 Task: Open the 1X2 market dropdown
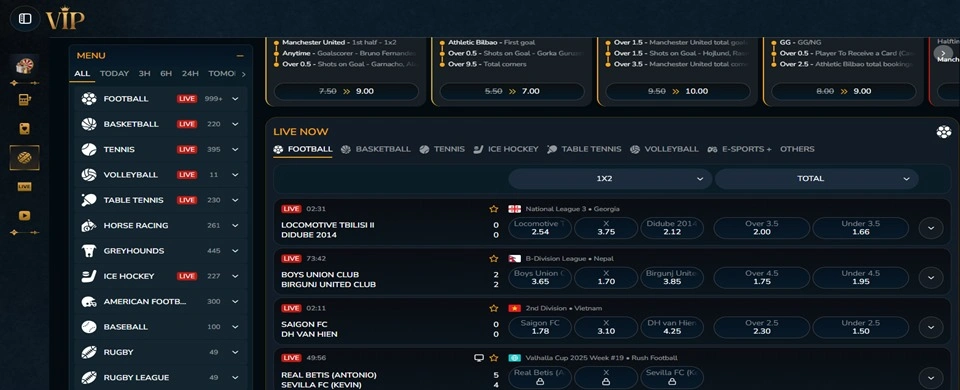coord(610,179)
